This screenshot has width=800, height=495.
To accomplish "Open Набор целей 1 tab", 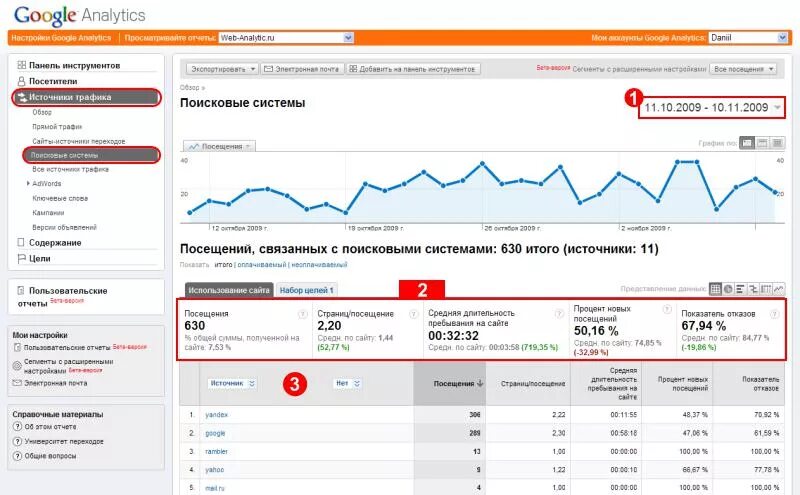I will tap(306, 290).
